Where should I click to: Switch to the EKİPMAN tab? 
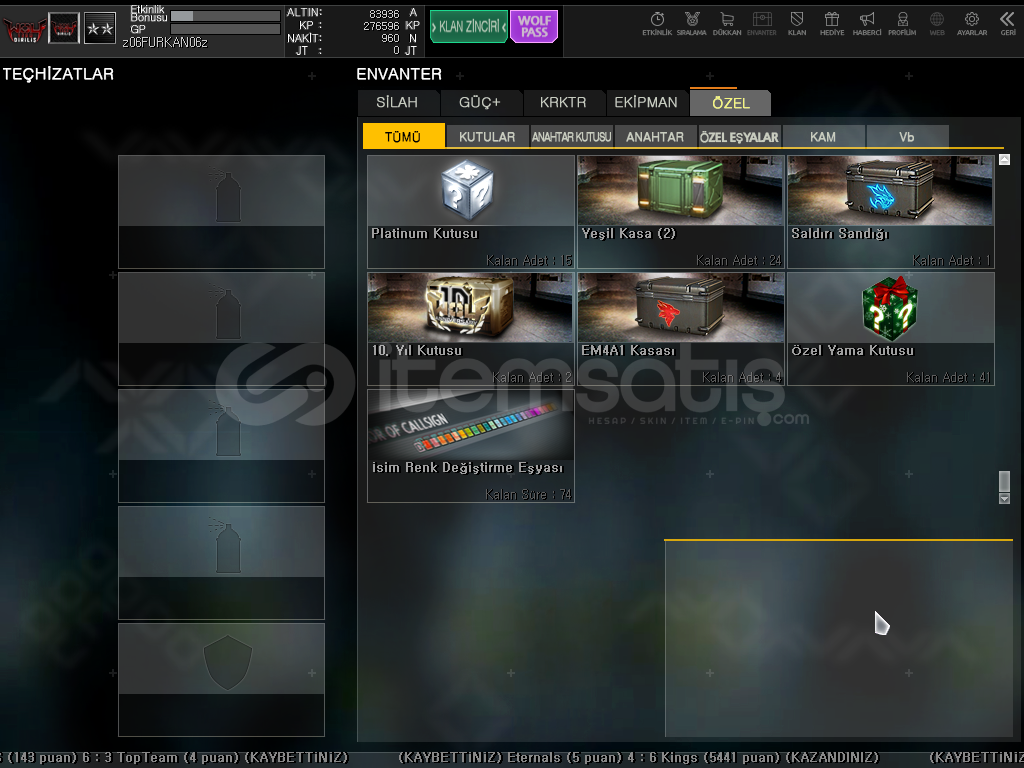click(x=646, y=103)
